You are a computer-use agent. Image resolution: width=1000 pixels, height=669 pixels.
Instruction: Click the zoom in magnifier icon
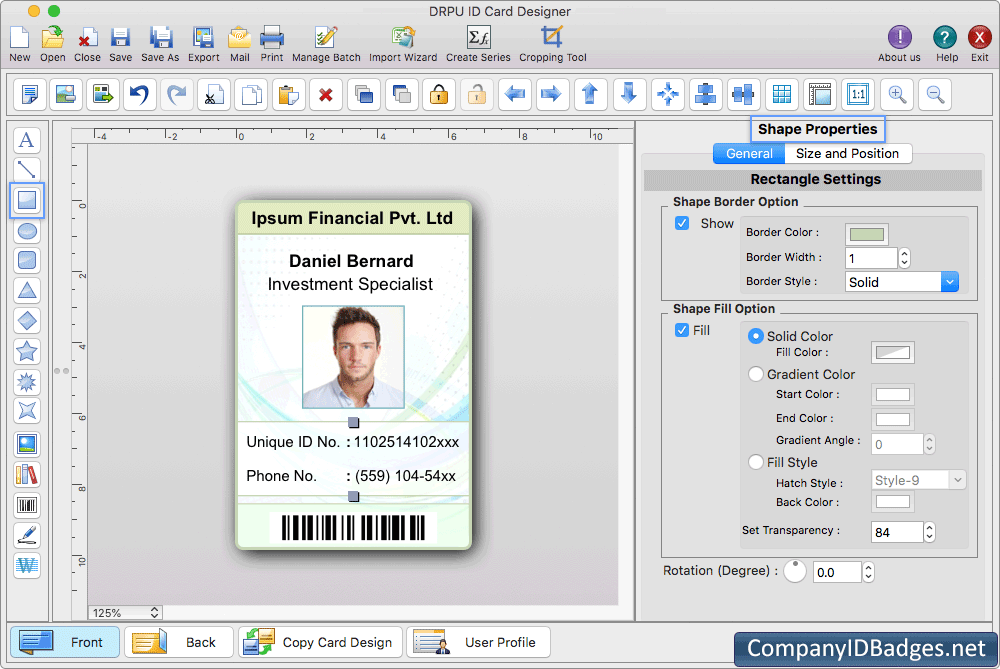[897, 94]
